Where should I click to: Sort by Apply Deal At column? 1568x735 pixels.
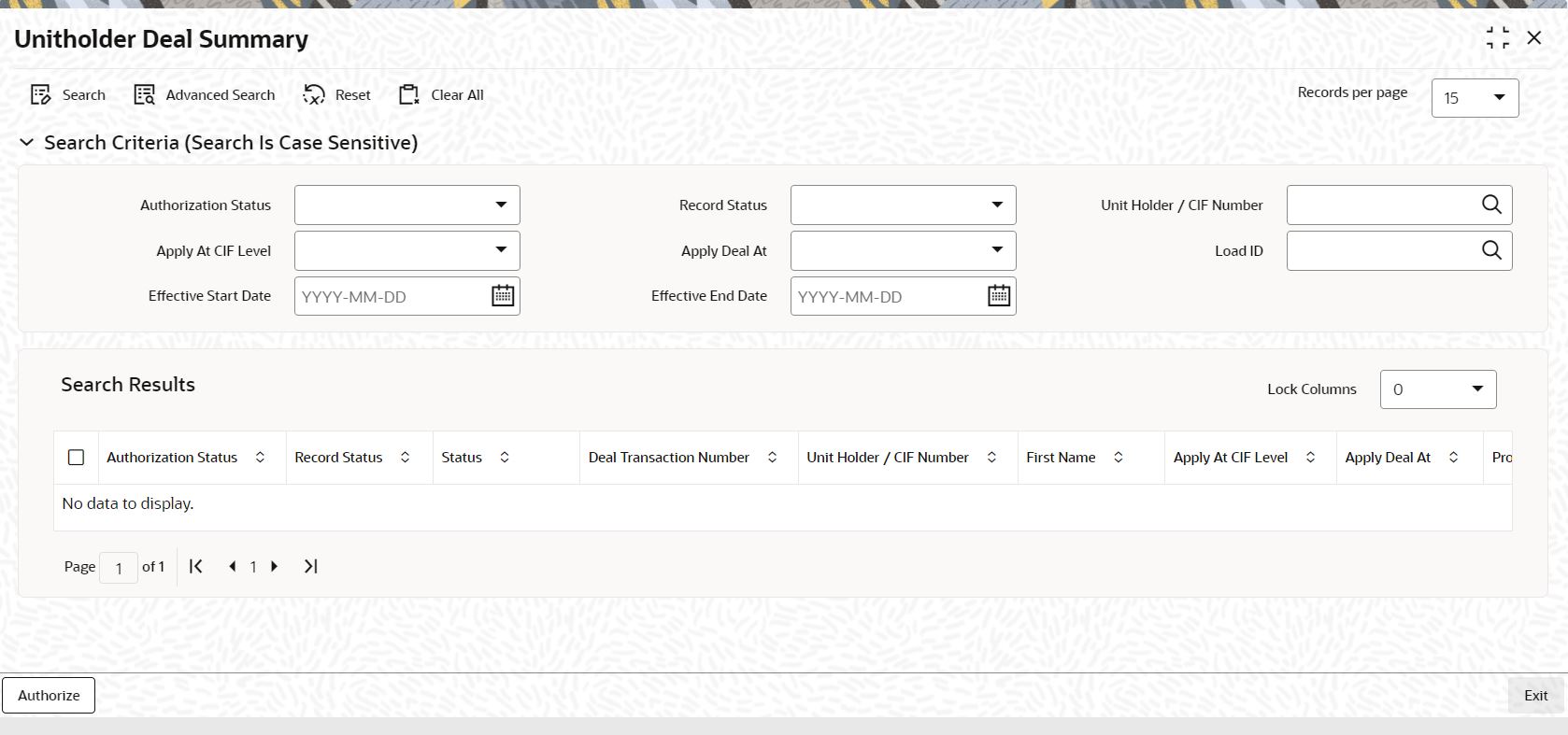pos(1453,458)
